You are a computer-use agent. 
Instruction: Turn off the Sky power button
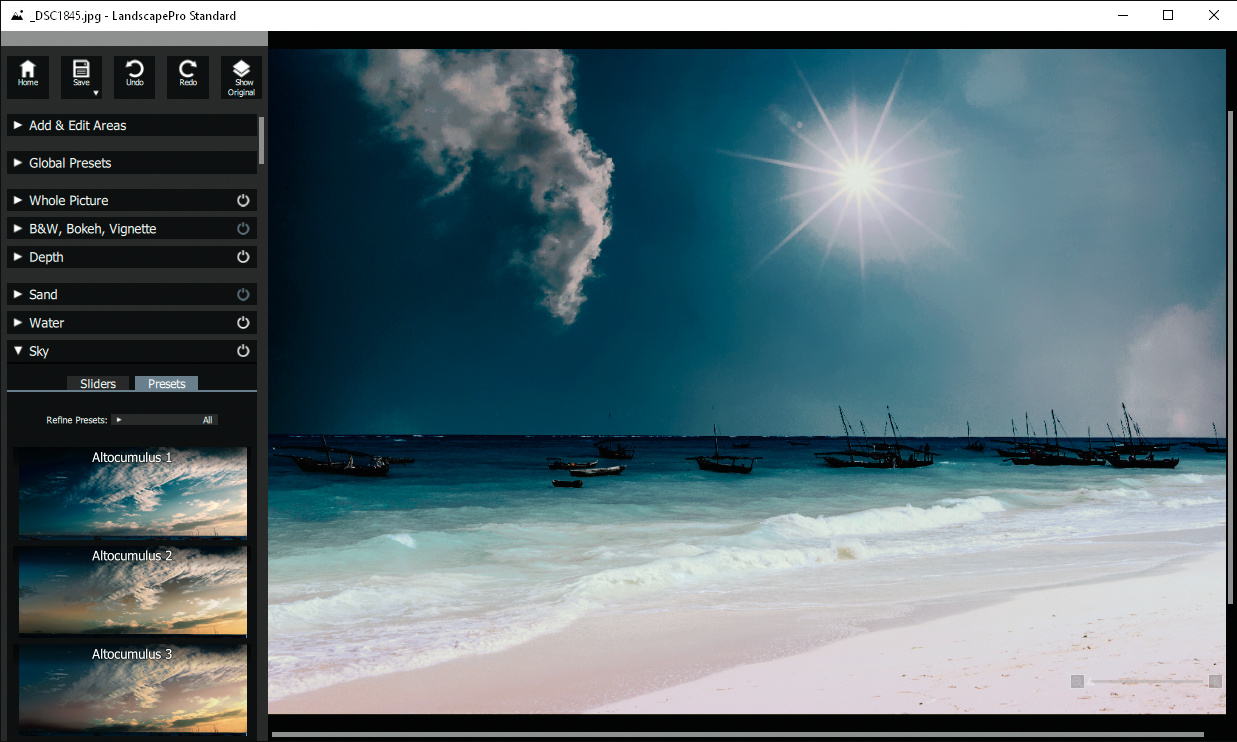[x=243, y=351]
